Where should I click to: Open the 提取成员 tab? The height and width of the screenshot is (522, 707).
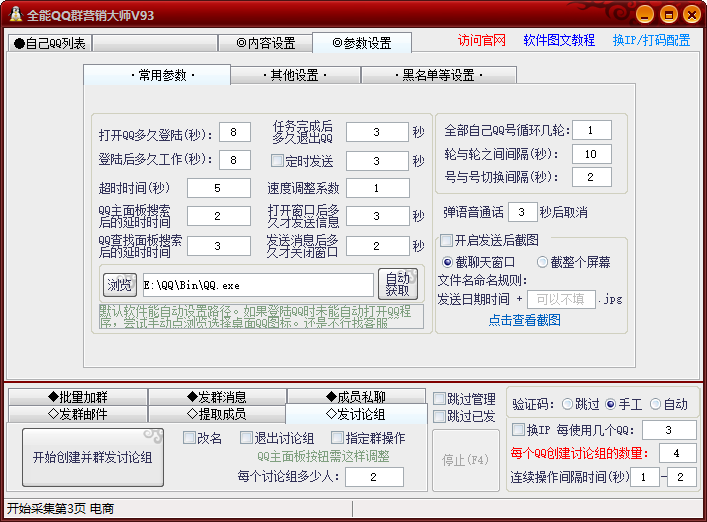(x=217, y=414)
